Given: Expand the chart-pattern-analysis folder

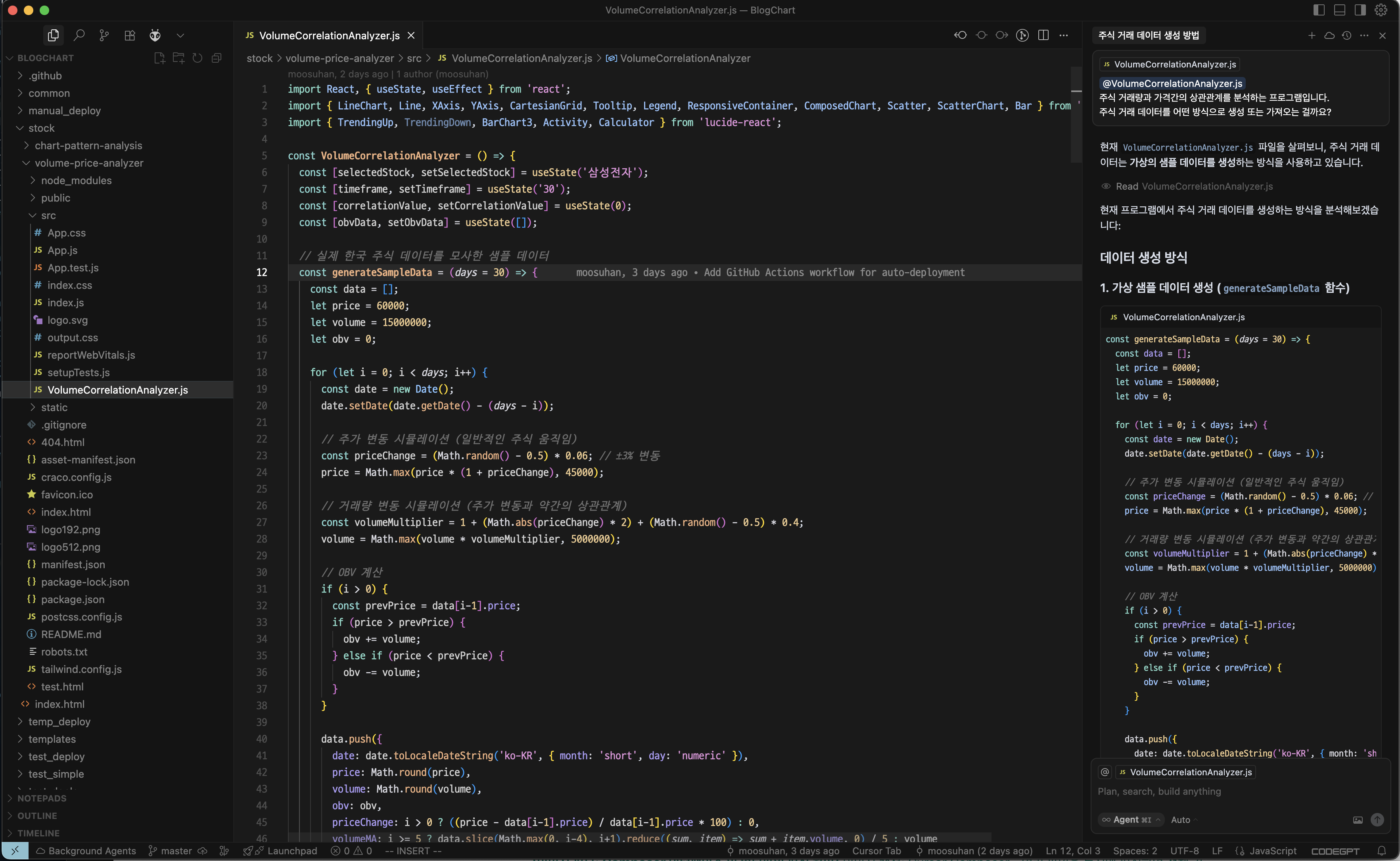Looking at the screenshot, I should 88,146.
